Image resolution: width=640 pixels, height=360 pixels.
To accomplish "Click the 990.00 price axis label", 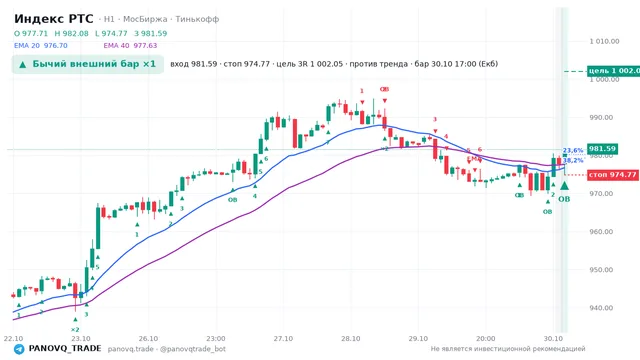I will [x=601, y=118].
